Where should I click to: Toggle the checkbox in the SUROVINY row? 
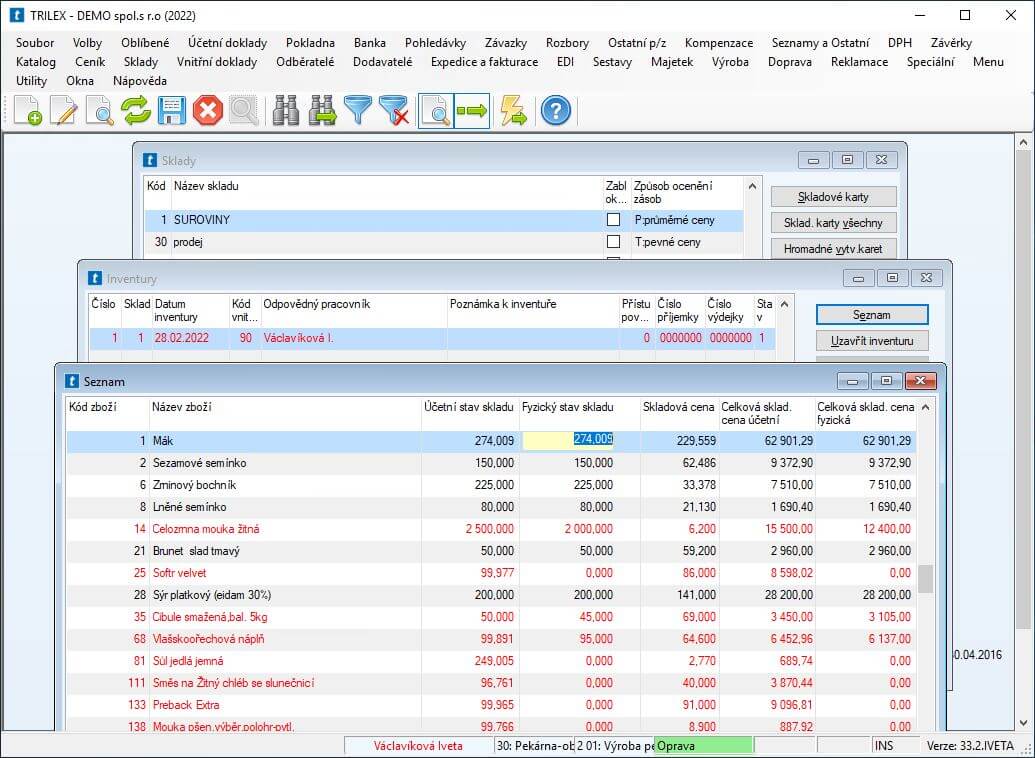point(613,220)
